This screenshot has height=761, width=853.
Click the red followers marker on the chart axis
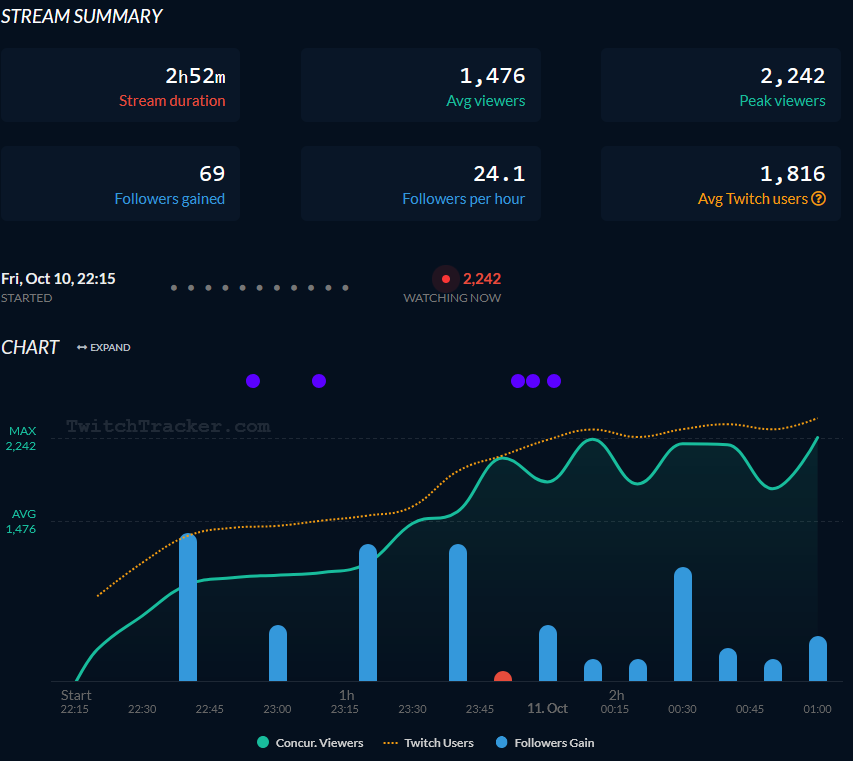503,677
